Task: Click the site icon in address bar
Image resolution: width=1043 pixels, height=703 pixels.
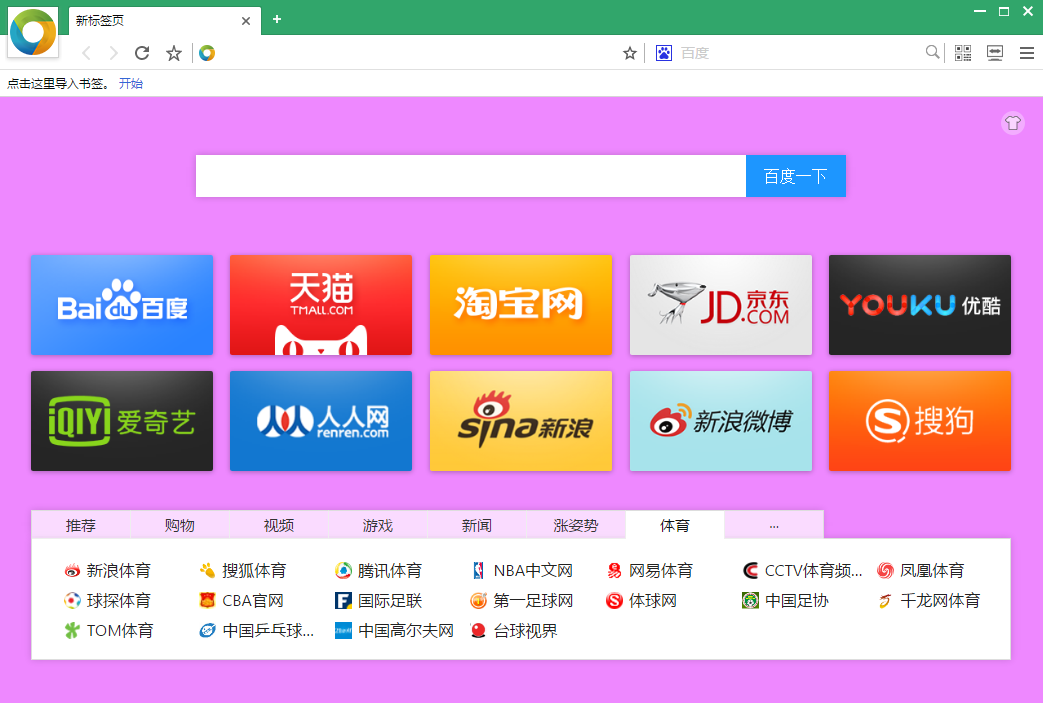Action: [207, 53]
